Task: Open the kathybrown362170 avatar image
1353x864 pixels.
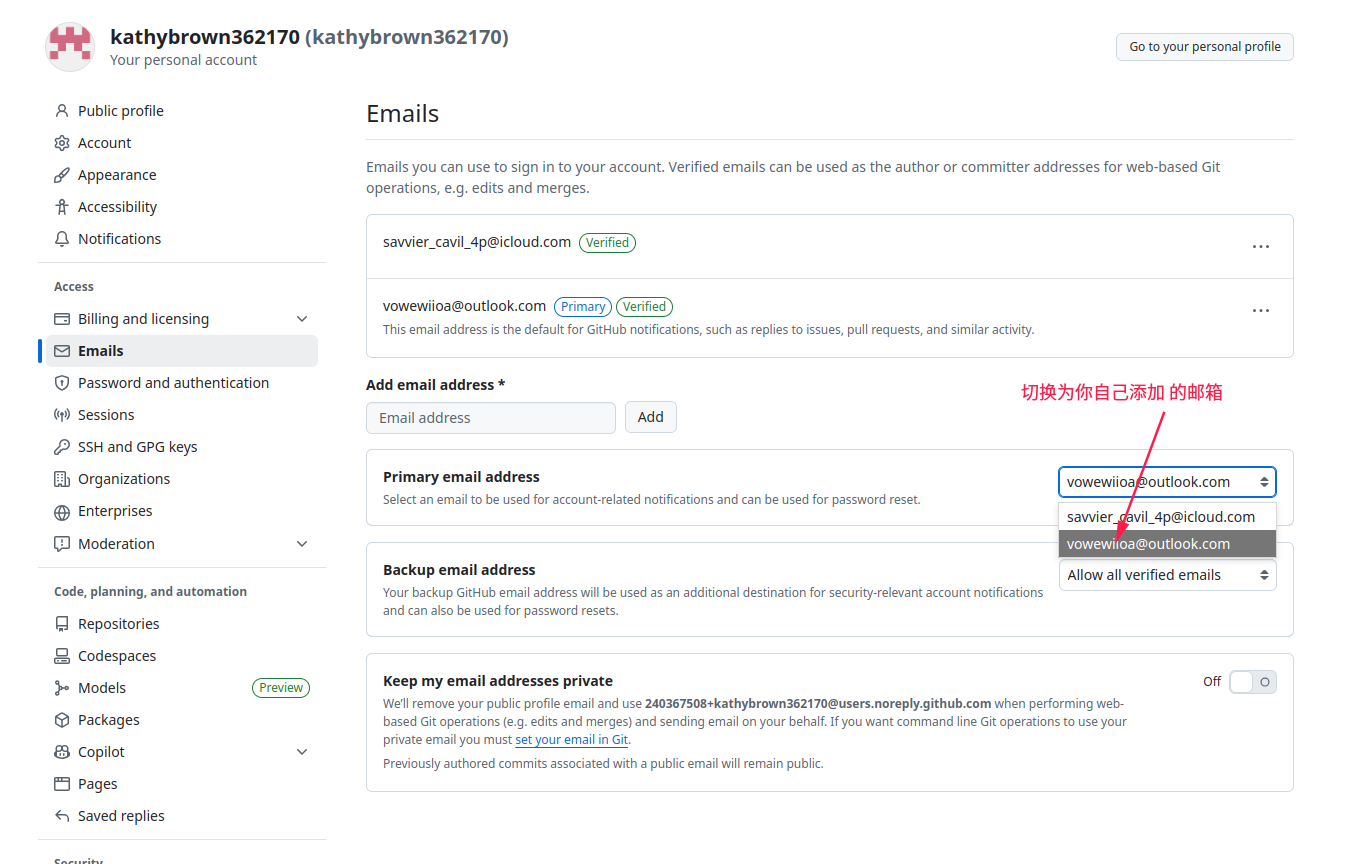Action: tap(70, 46)
